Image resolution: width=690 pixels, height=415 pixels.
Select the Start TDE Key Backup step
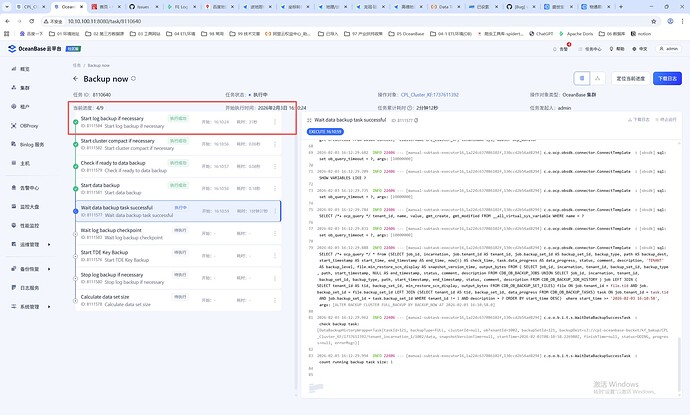(x=112, y=255)
